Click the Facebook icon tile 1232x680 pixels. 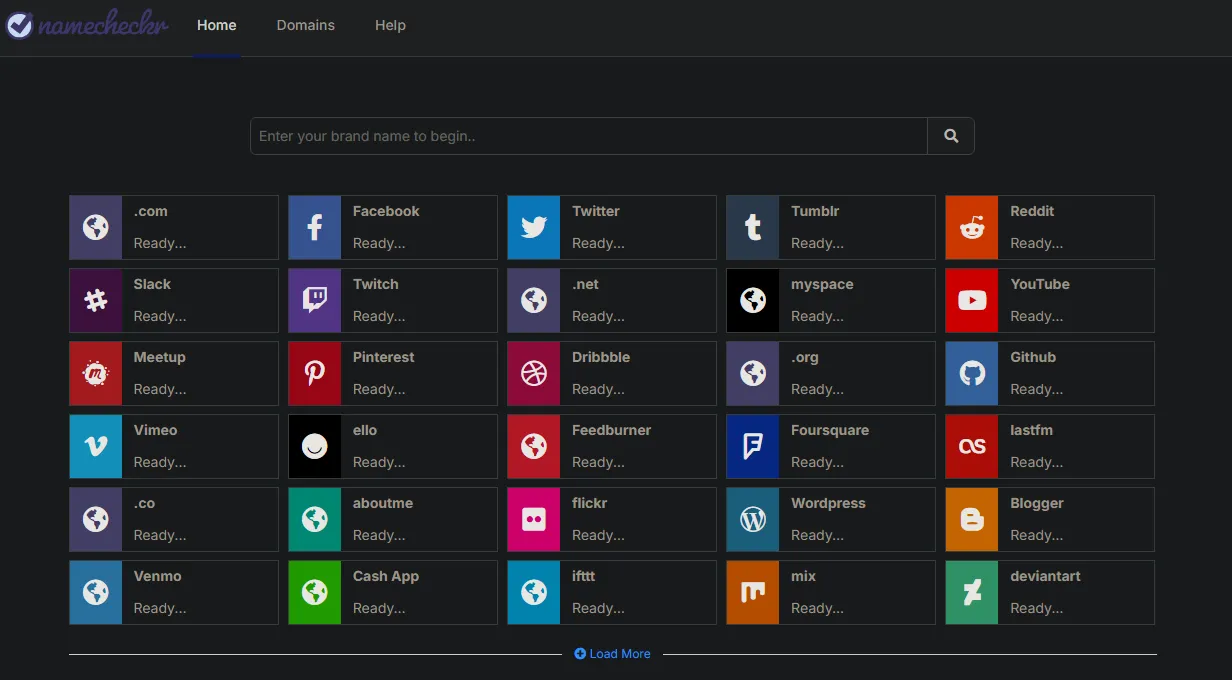314,227
